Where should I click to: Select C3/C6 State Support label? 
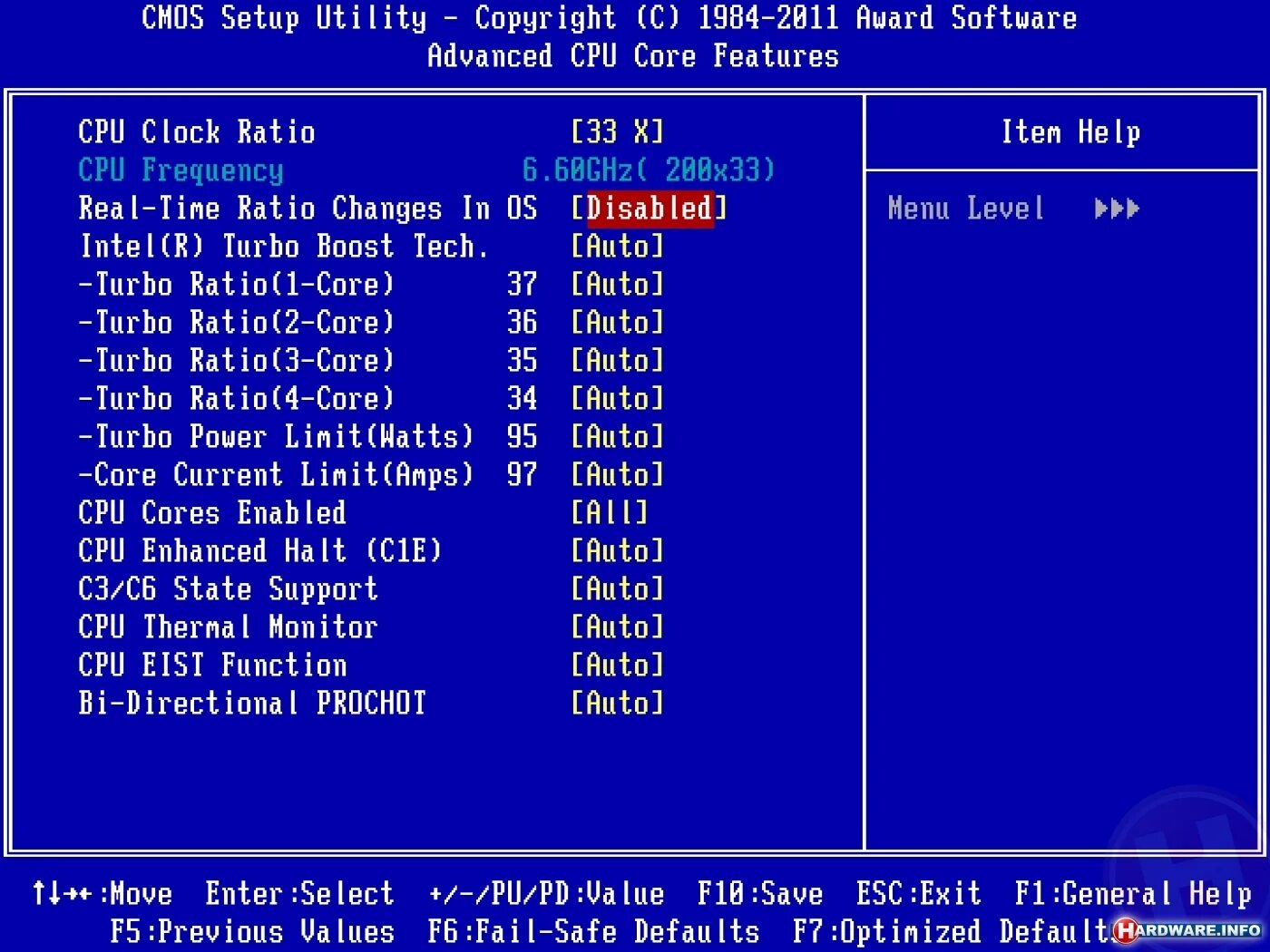(228, 589)
